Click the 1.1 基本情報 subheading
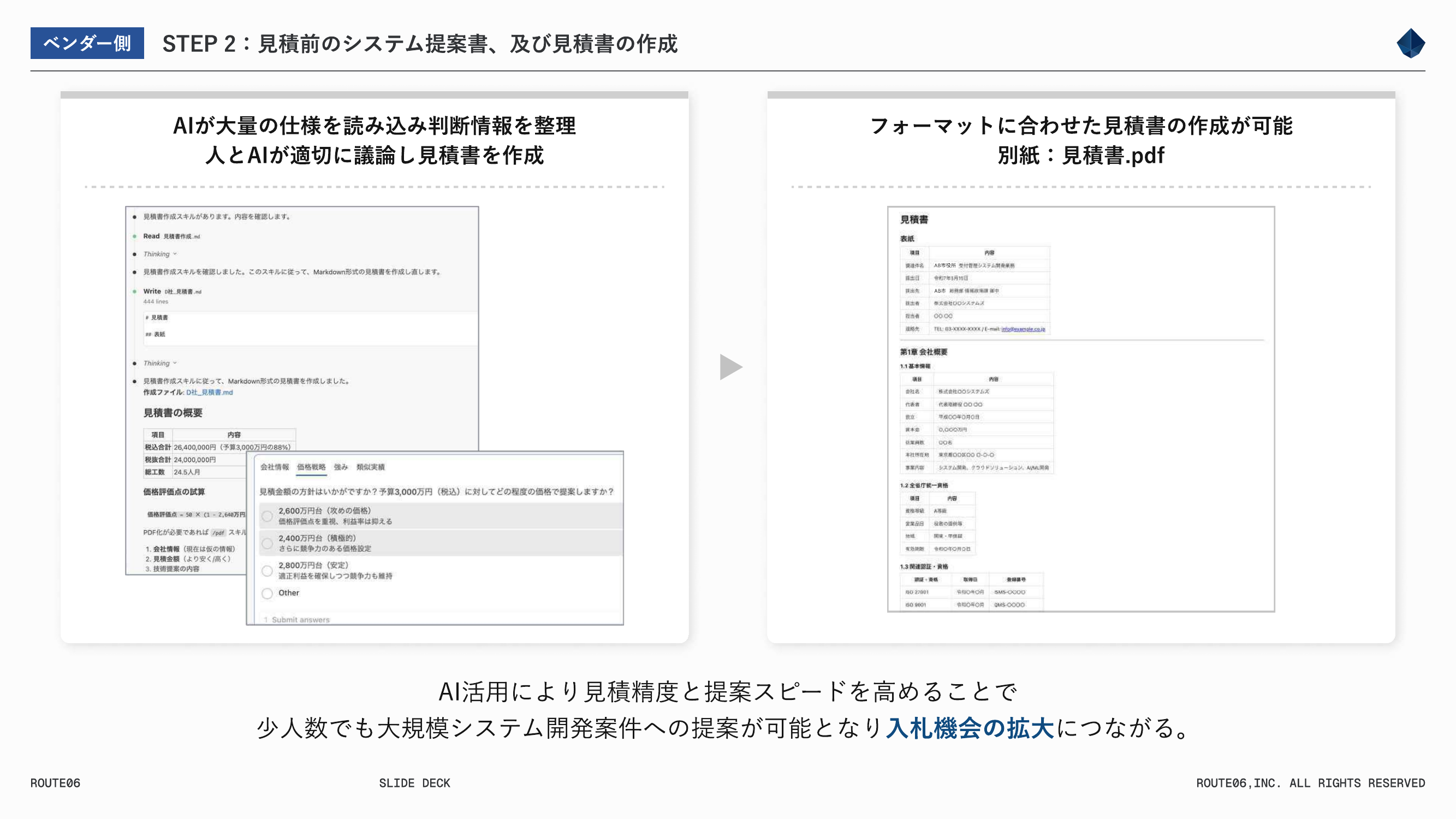This screenshot has width=1456, height=819. click(x=914, y=366)
